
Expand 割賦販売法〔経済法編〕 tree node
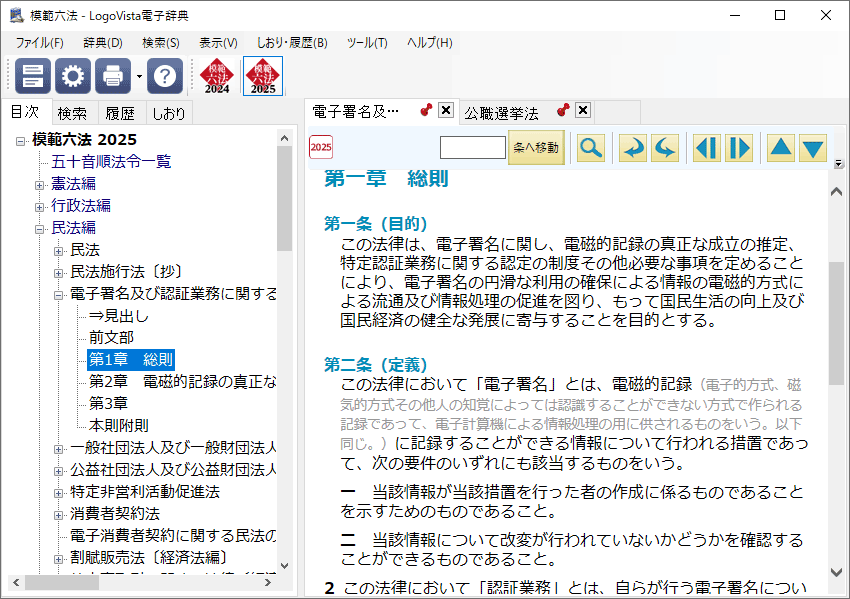pos(59,559)
